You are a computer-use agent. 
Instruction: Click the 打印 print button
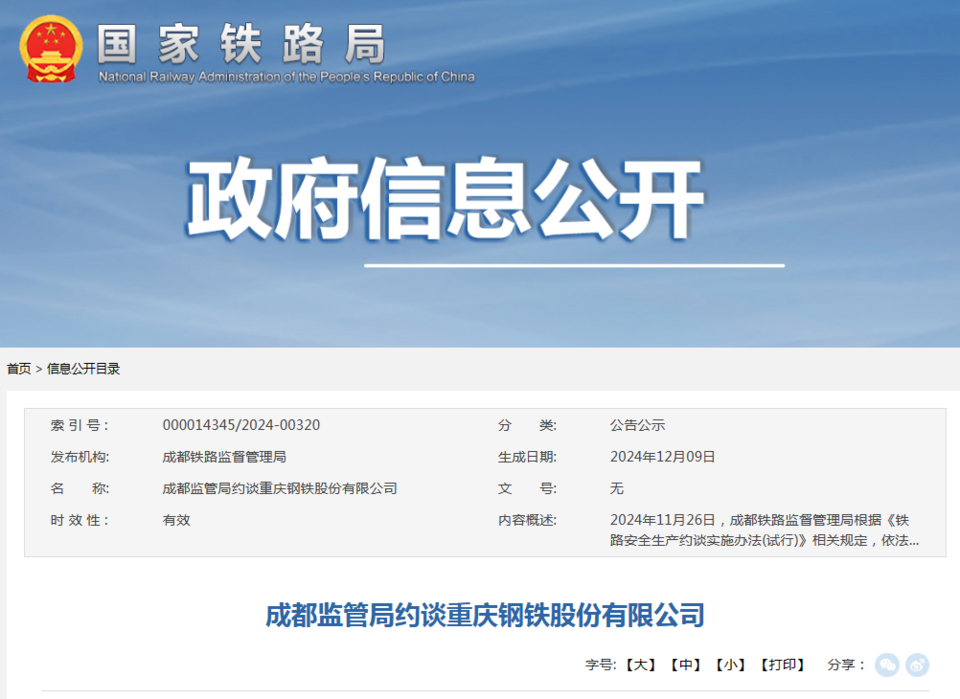(x=782, y=665)
